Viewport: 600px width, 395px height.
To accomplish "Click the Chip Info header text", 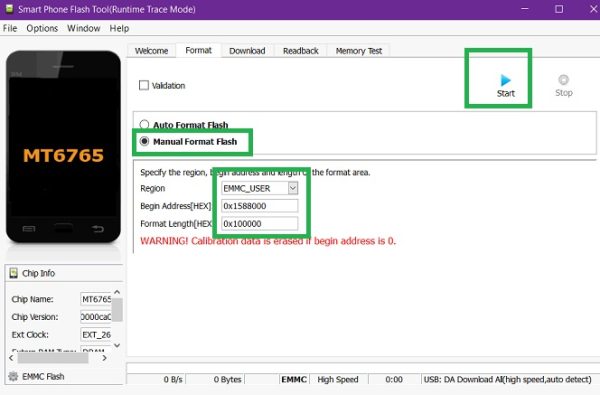I will [x=39, y=273].
